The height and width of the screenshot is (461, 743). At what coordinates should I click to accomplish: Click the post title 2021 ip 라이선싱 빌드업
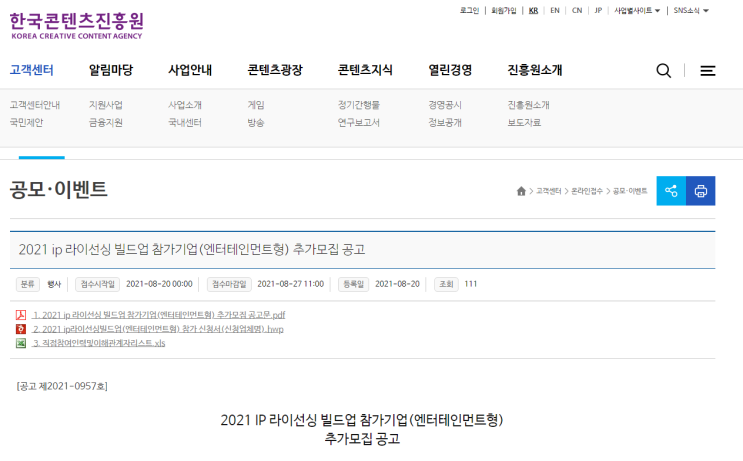[x=192, y=249]
